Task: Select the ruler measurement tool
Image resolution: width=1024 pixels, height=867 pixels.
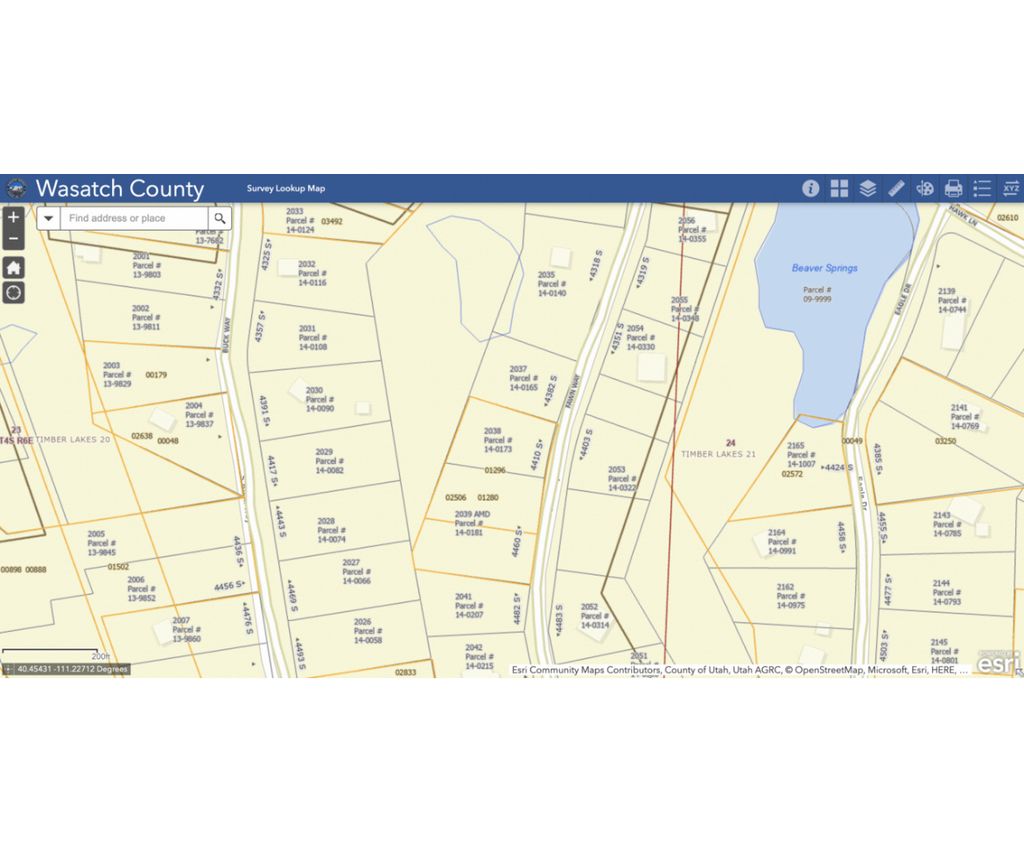Action: tap(896, 189)
